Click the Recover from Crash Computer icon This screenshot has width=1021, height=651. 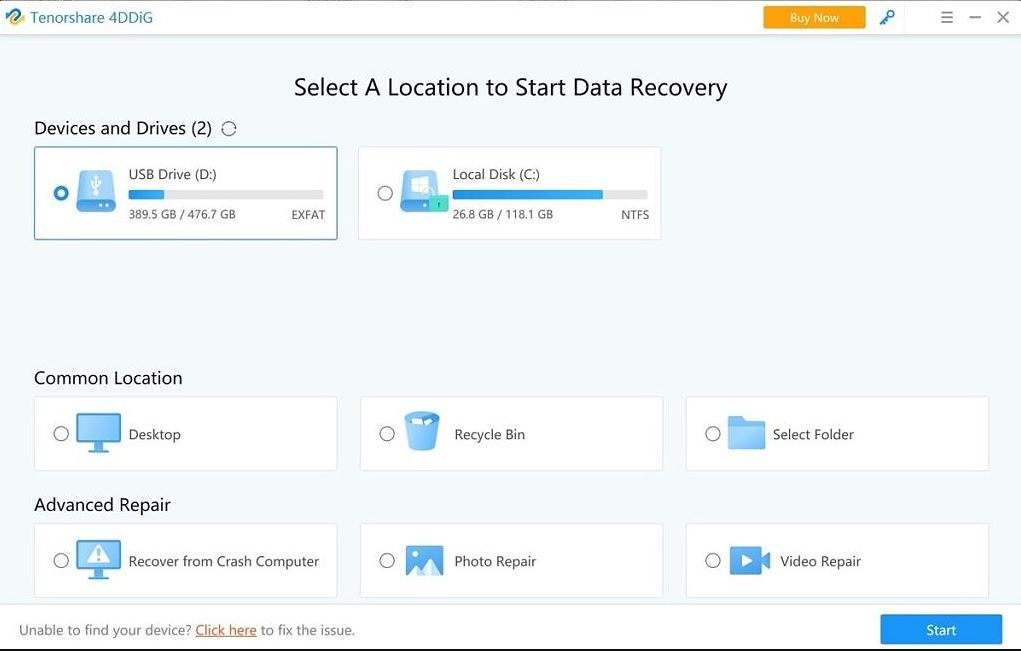coord(98,560)
